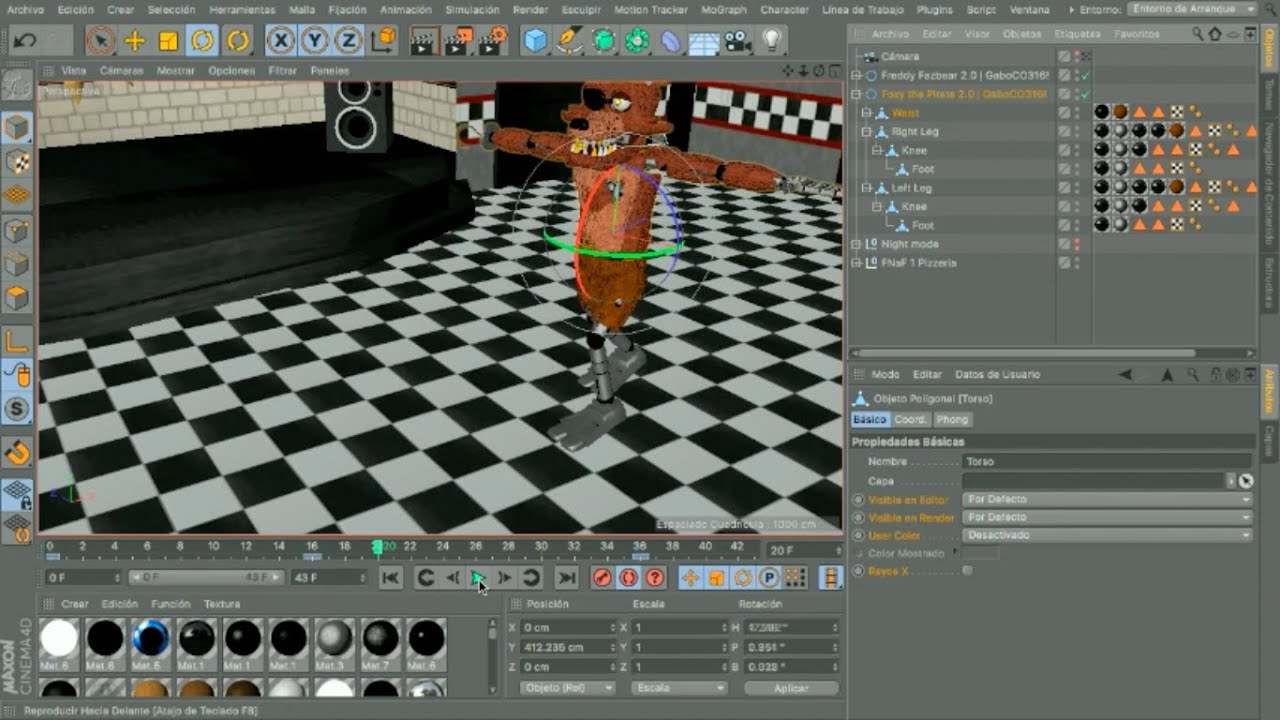
Task: Click the Aplicar button
Action: click(x=791, y=688)
